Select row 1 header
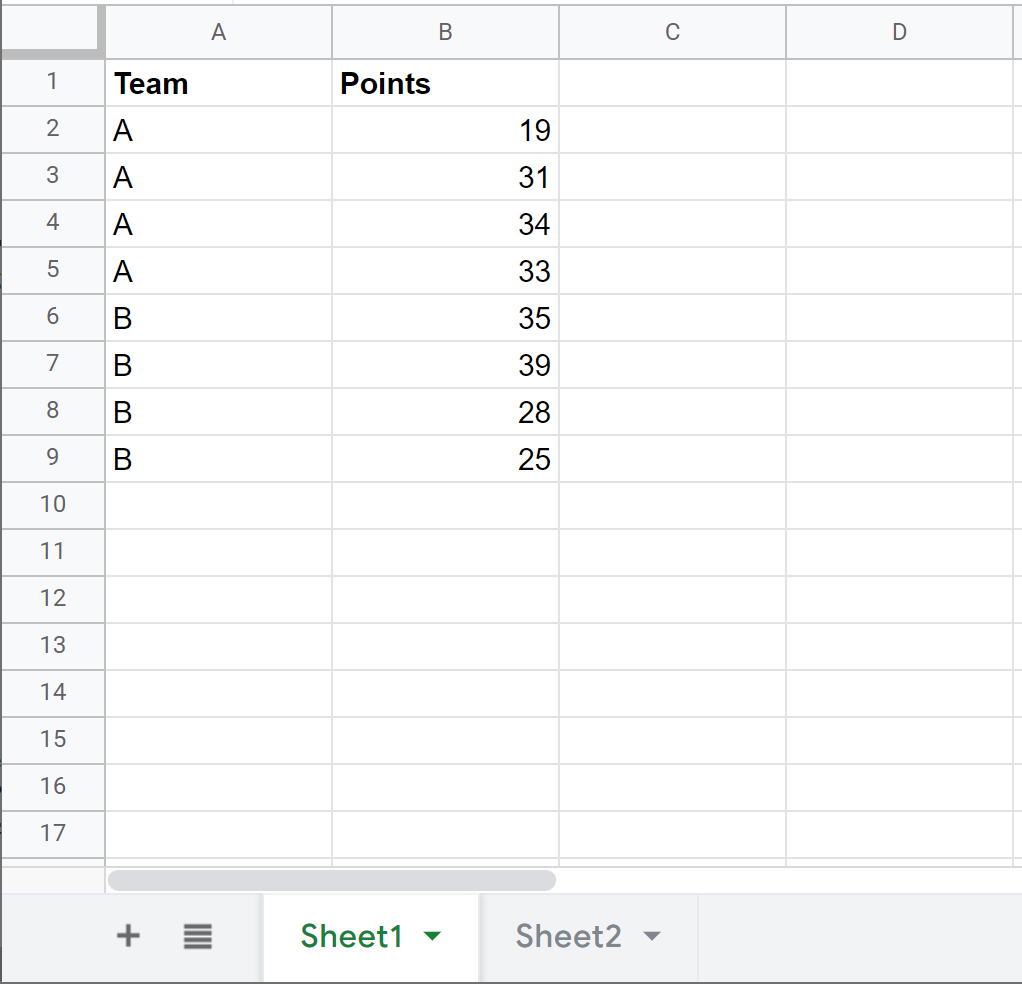1022x984 pixels. [52, 82]
